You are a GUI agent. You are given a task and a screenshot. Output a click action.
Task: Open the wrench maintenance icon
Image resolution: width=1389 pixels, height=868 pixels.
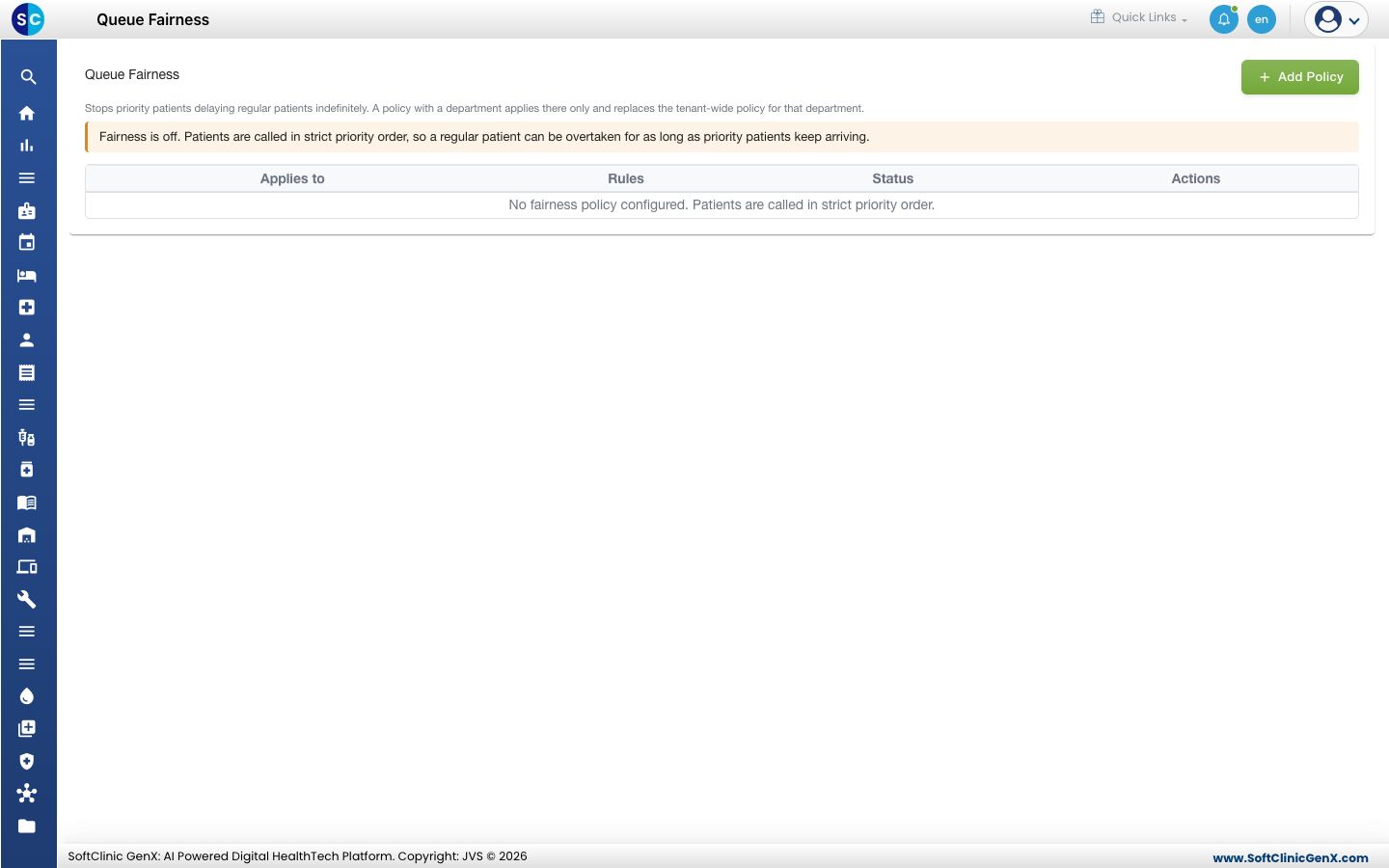point(27,600)
